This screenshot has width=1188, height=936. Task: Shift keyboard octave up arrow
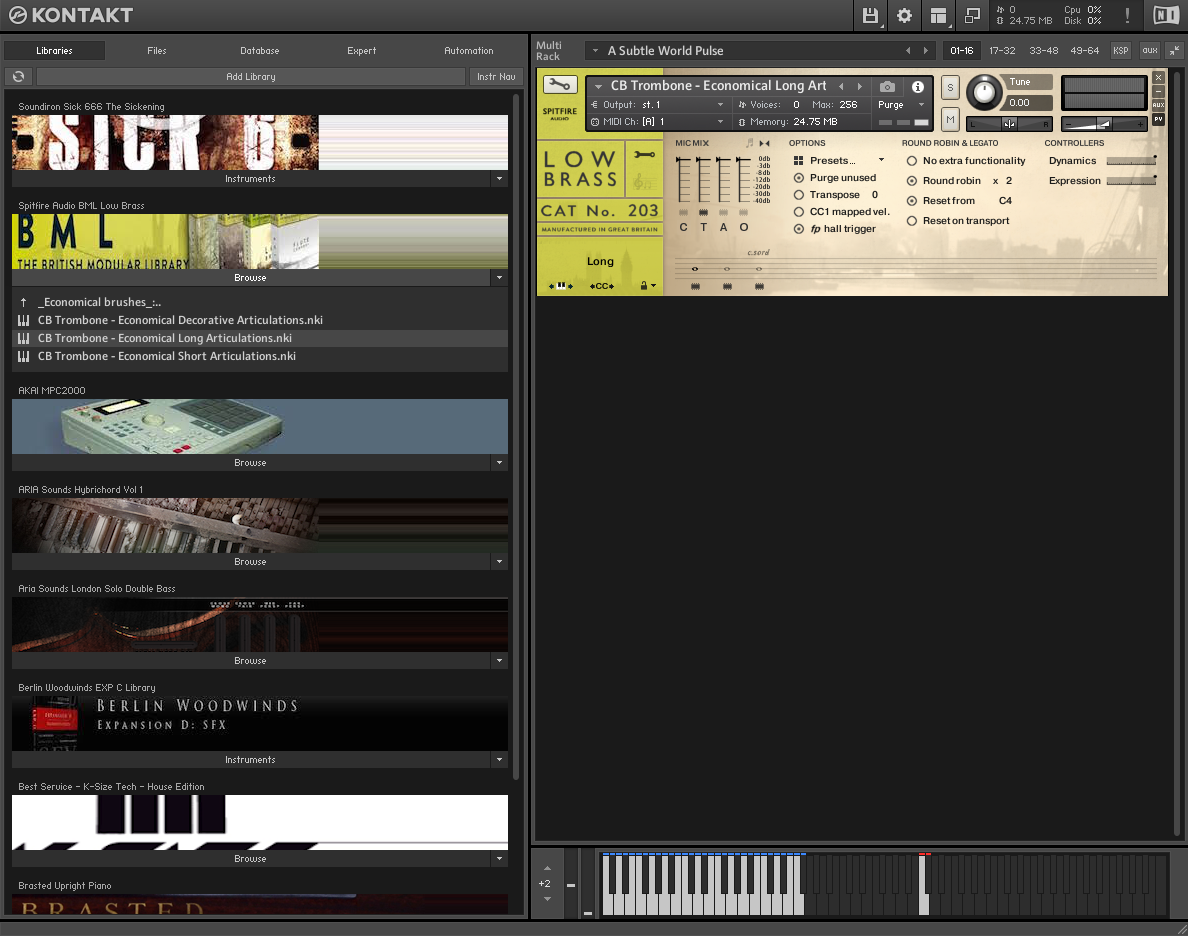point(547,869)
